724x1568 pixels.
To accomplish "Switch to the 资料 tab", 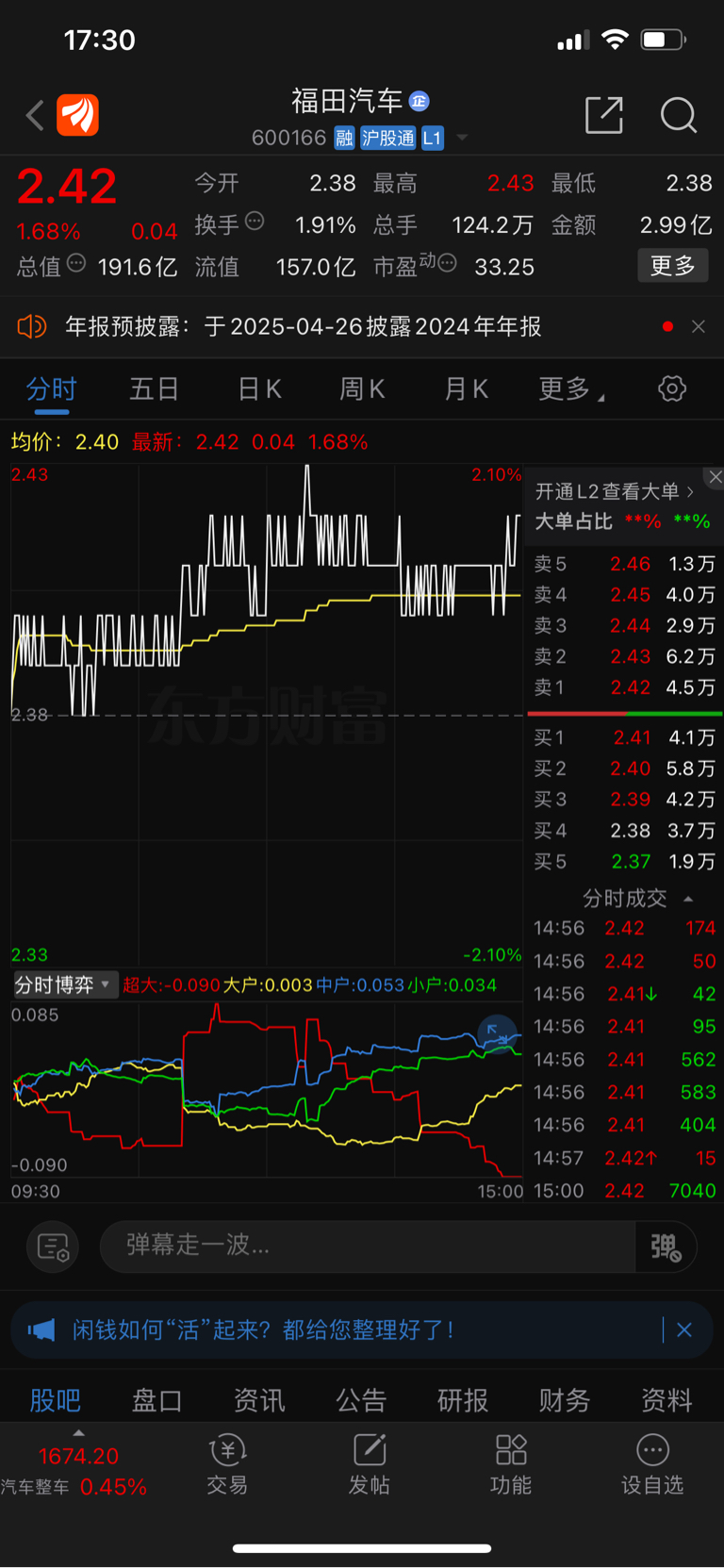I will (x=666, y=1400).
